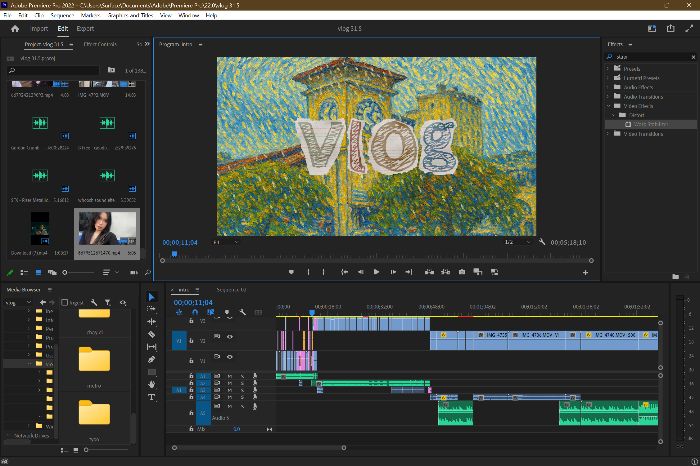Viewport: 700px width, 466px height.
Task: Open the Help menu
Action: pos(211,15)
